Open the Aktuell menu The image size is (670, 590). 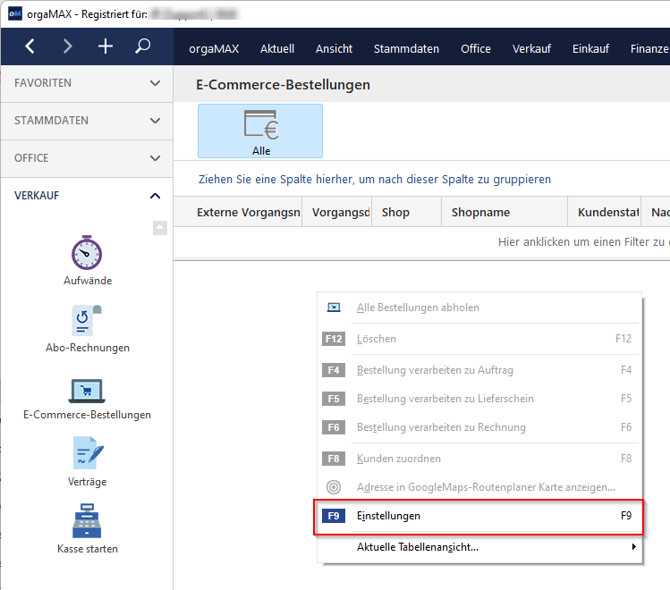pyautogui.click(x=277, y=49)
